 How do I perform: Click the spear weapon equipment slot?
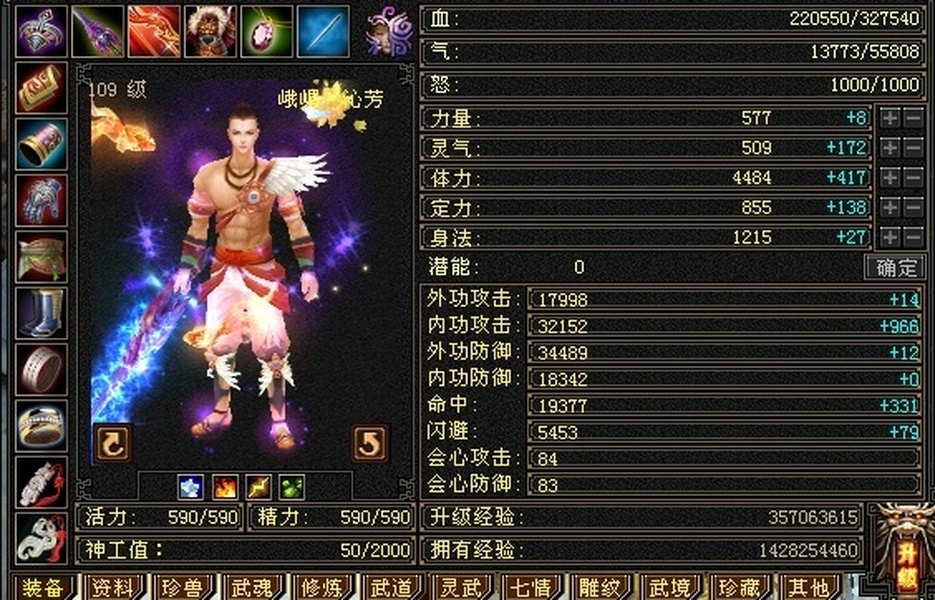point(98,31)
